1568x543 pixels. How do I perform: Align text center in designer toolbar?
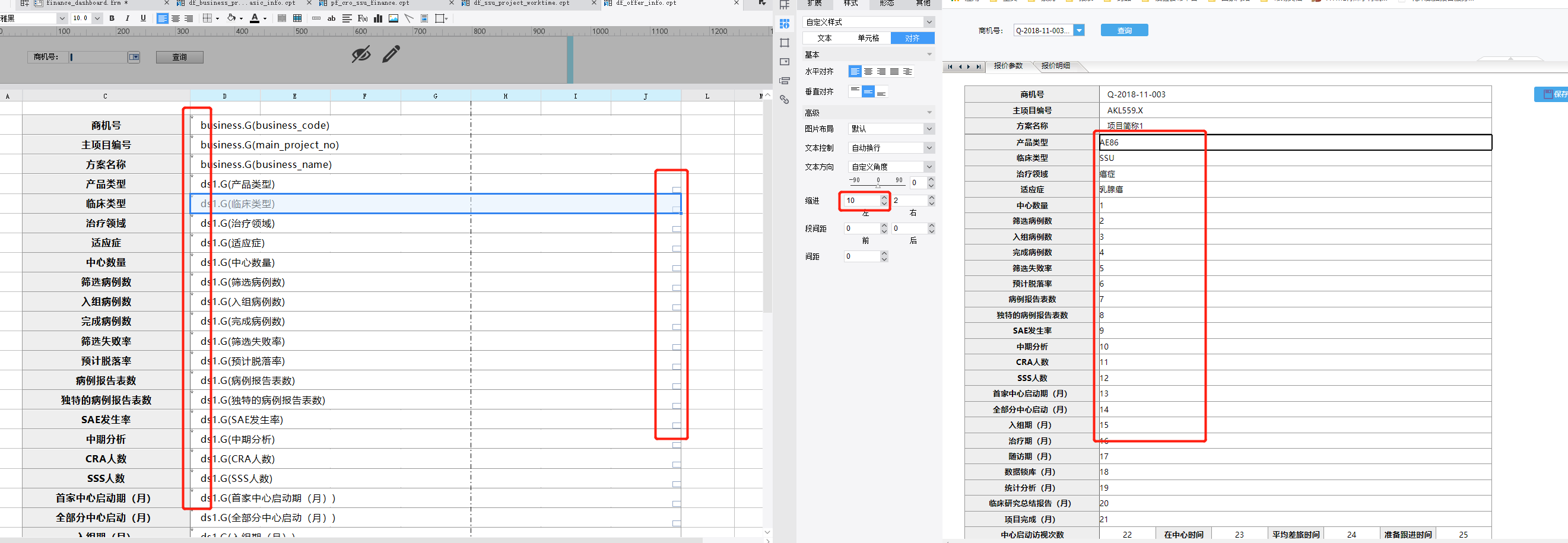click(x=175, y=18)
